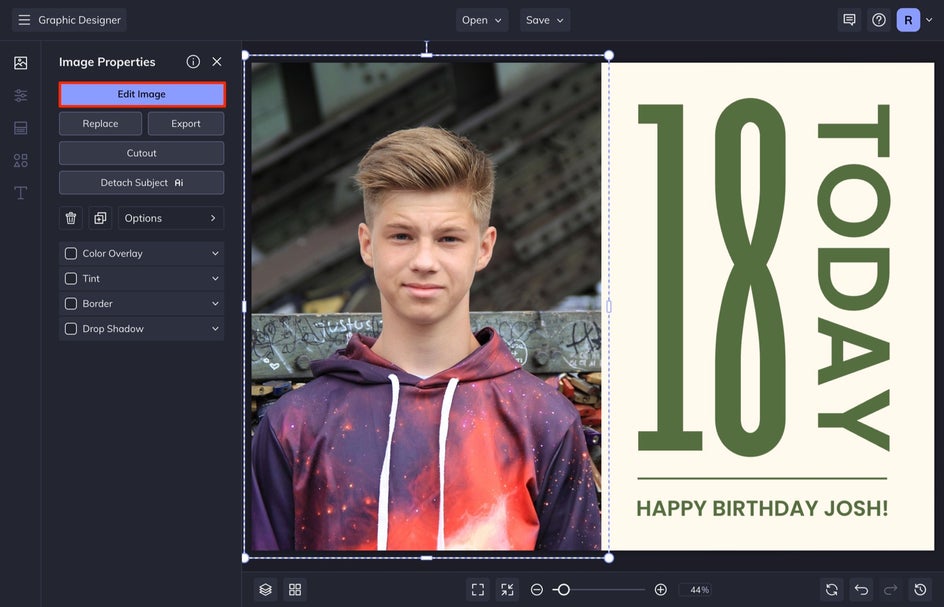Click the Detach Subject AI button
The width and height of the screenshot is (944, 607).
[x=141, y=182]
